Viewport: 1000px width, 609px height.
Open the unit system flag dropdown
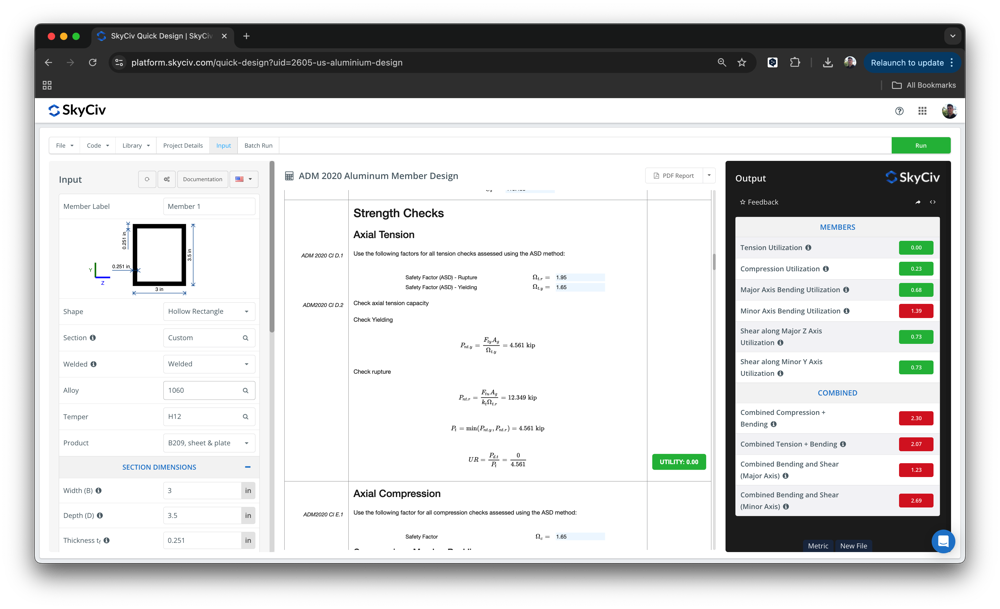click(x=243, y=180)
